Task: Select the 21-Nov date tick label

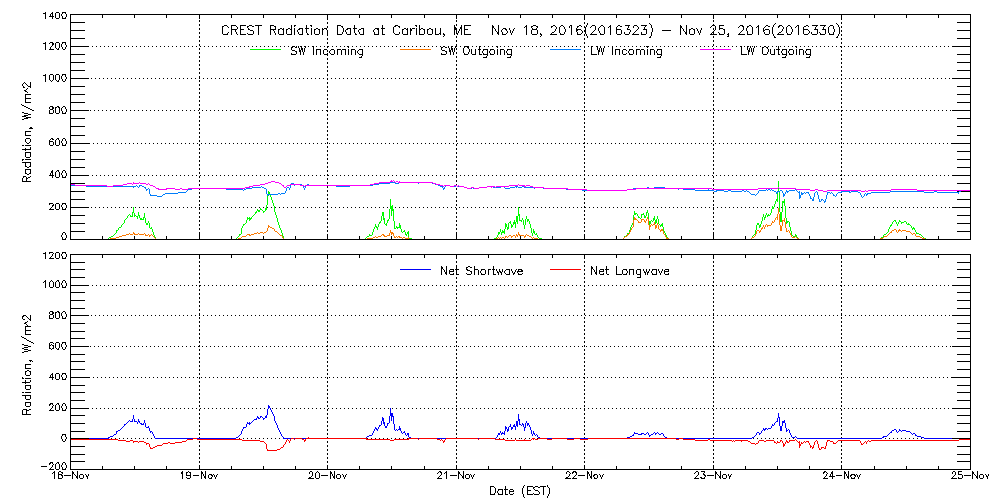Action: pos(456,478)
